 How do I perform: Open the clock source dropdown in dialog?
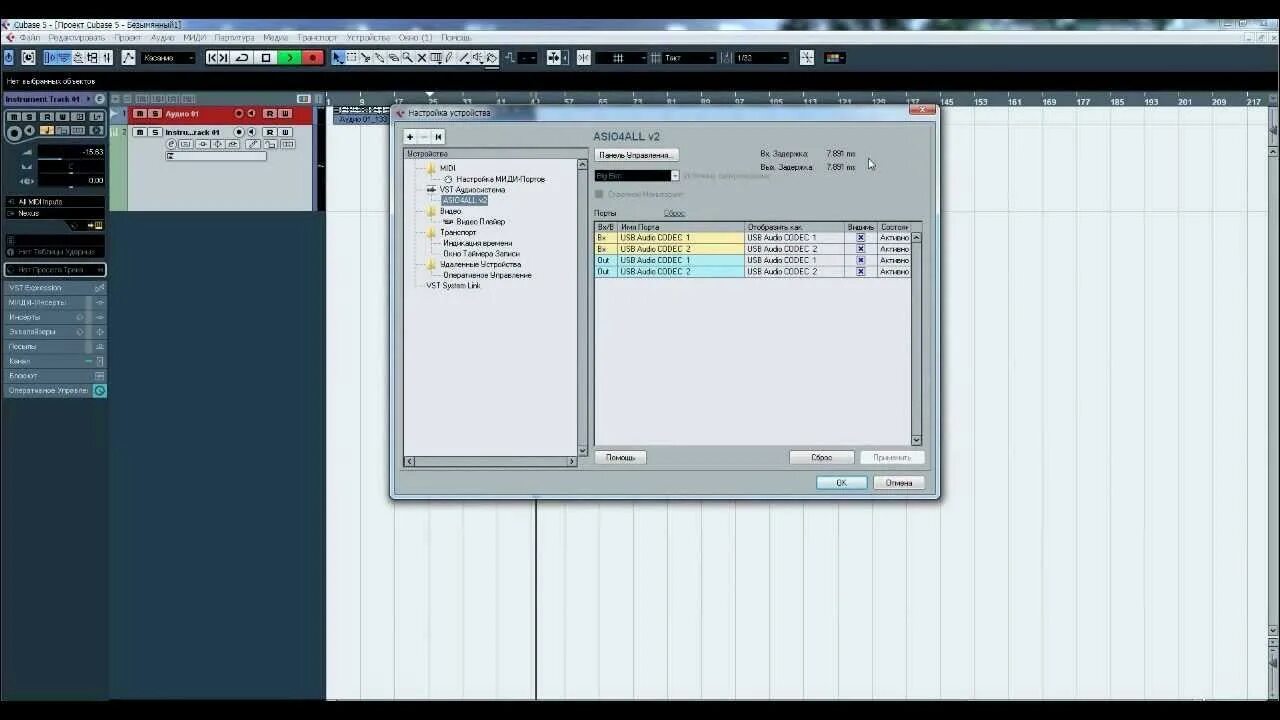(x=637, y=176)
